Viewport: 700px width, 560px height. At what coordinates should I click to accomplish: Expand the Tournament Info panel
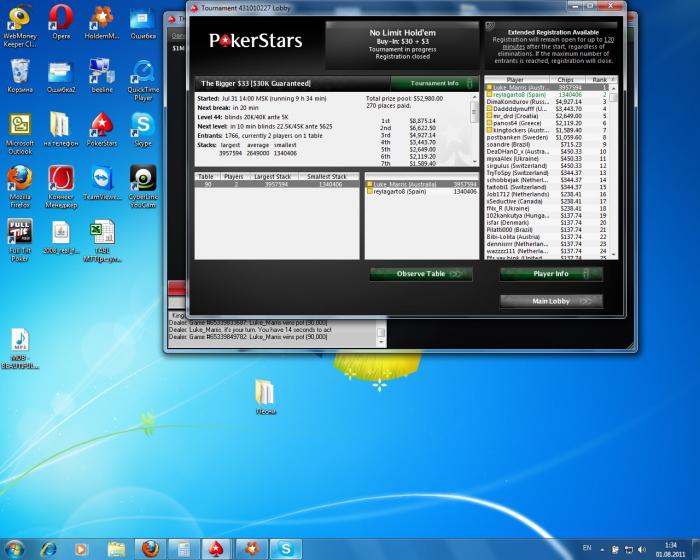click(x=435, y=83)
